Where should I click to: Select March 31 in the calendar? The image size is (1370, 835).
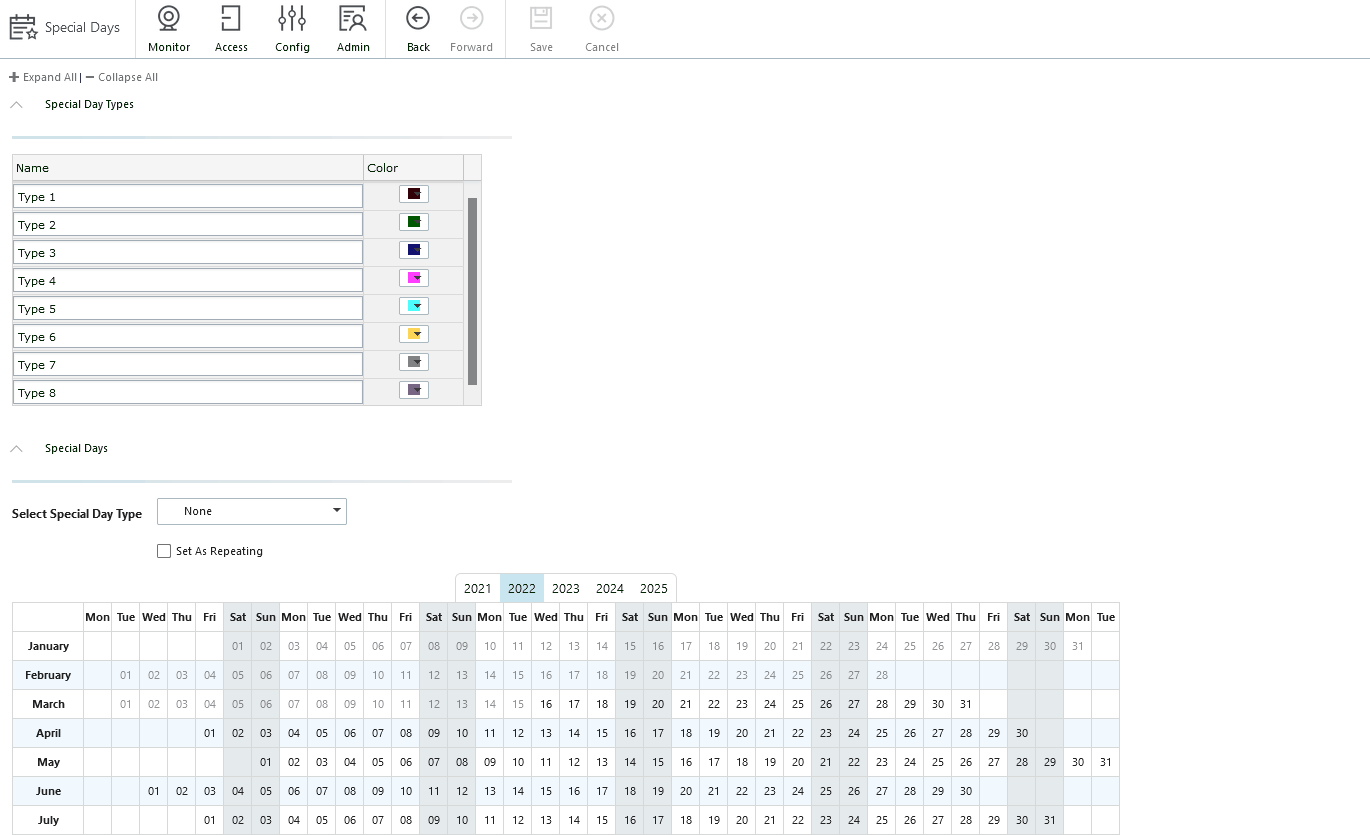point(966,704)
